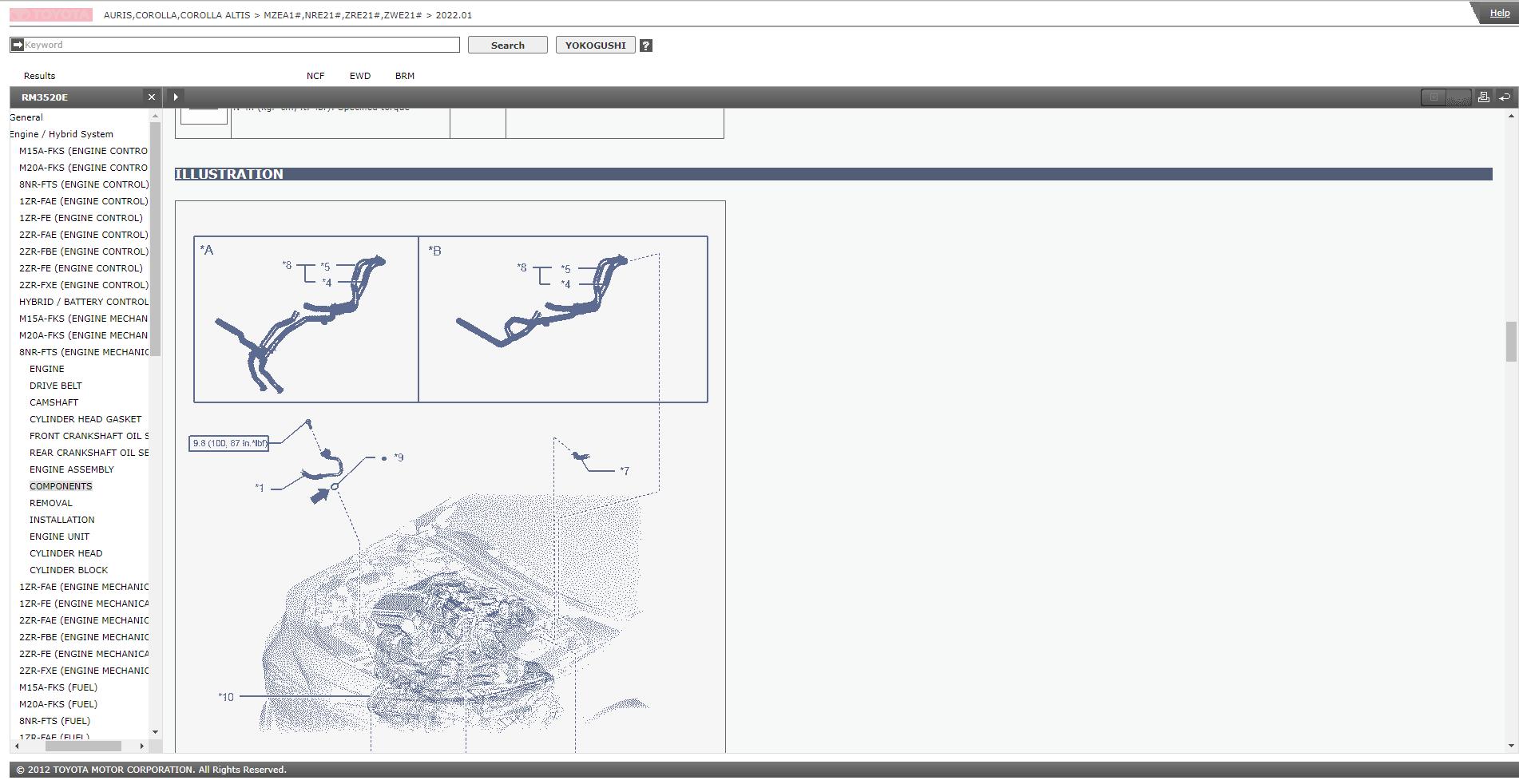
Task: Click main content scroll-down arrow
Action: [x=1510, y=746]
